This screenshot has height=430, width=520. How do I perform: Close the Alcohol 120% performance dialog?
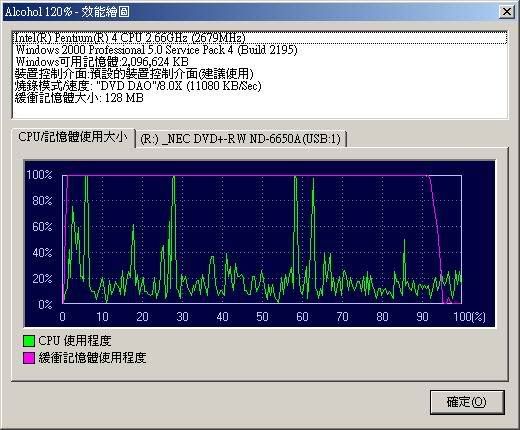tap(507, 12)
